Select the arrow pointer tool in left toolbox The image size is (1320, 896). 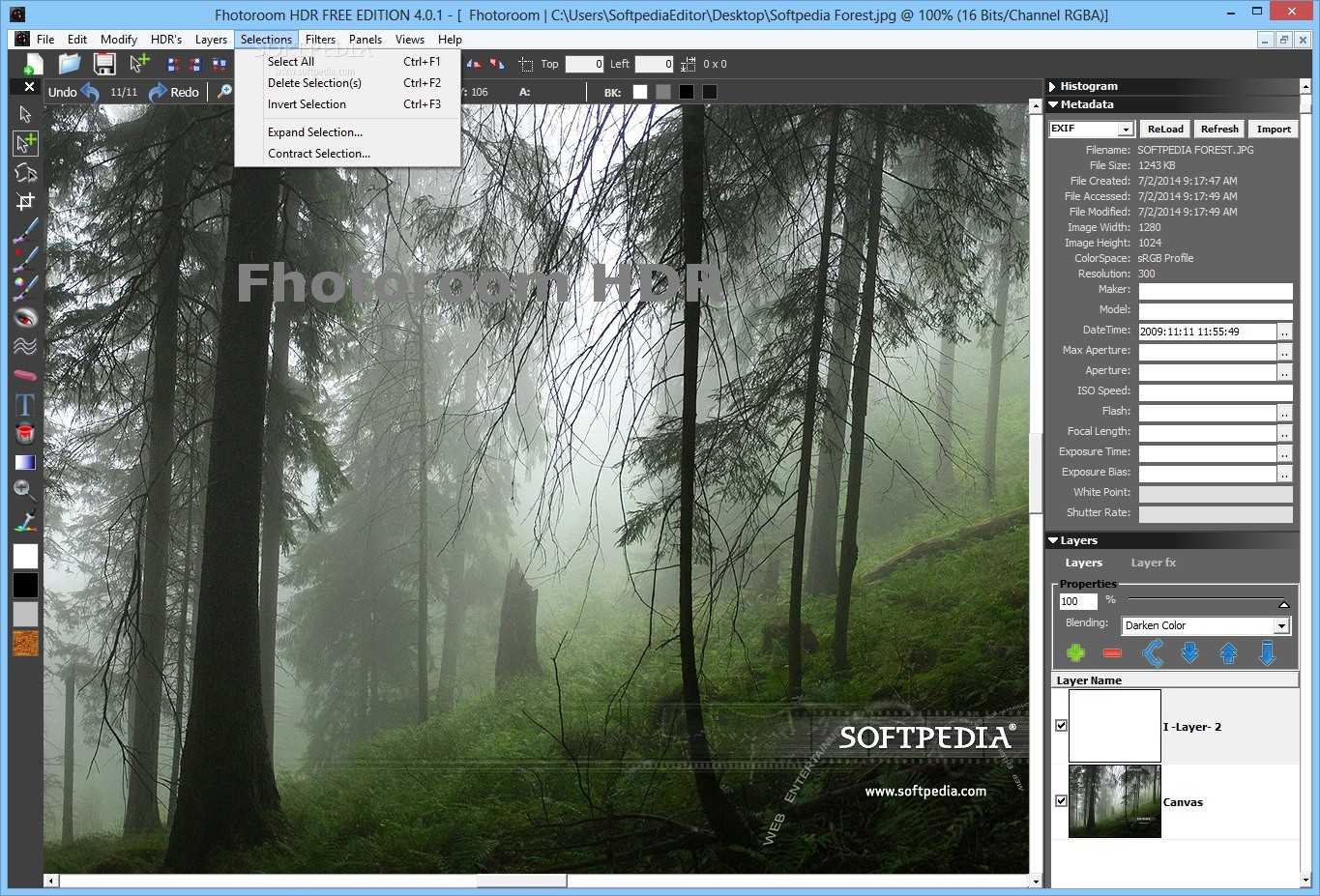coord(25,114)
